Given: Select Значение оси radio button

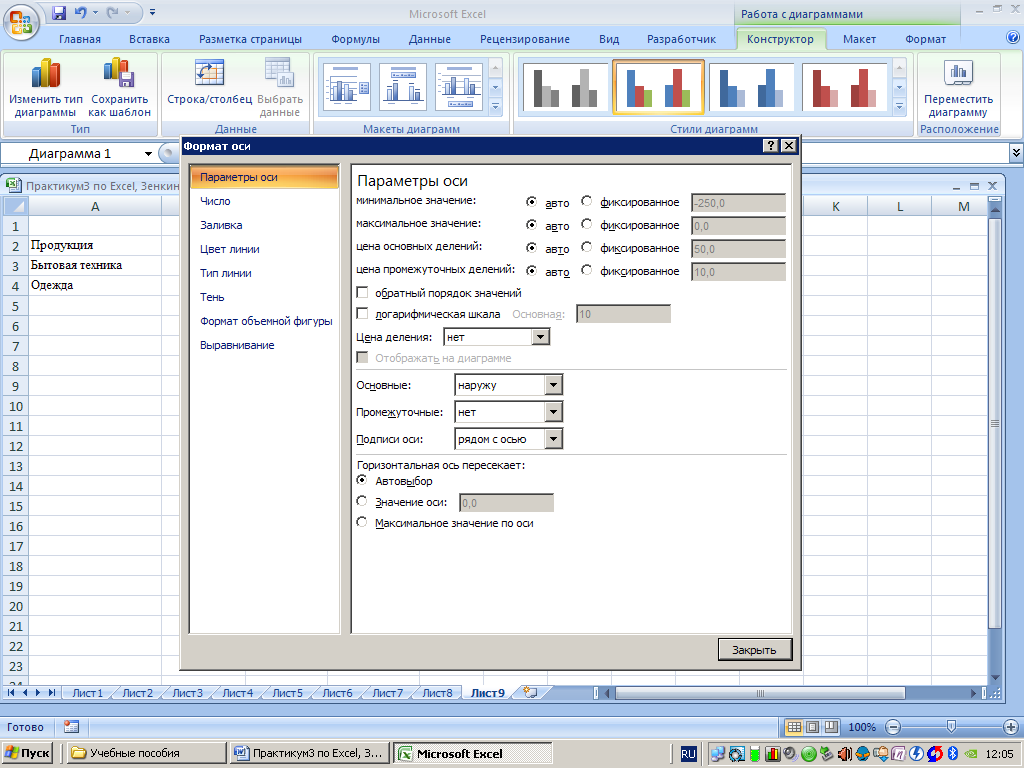Looking at the screenshot, I should (362, 502).
